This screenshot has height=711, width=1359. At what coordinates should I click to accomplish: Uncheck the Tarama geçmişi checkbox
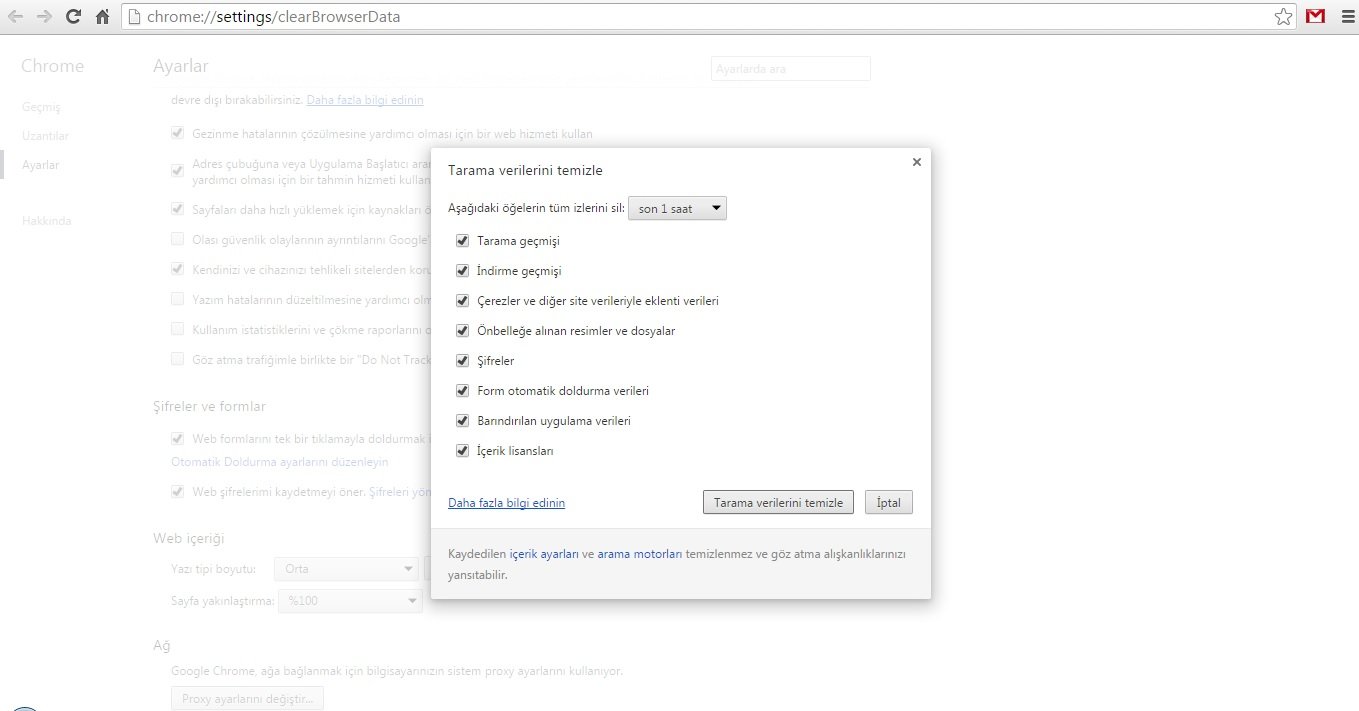click(462, 241)
